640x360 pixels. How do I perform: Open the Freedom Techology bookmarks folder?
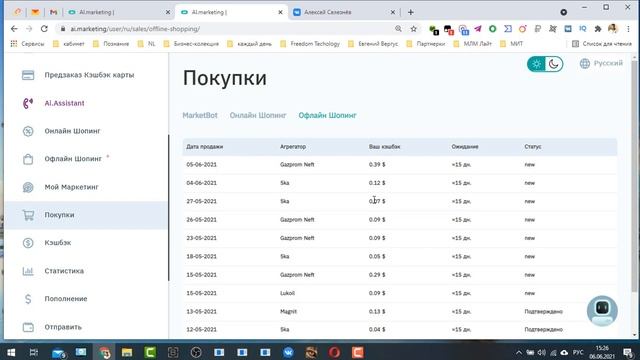click(310, 44)
